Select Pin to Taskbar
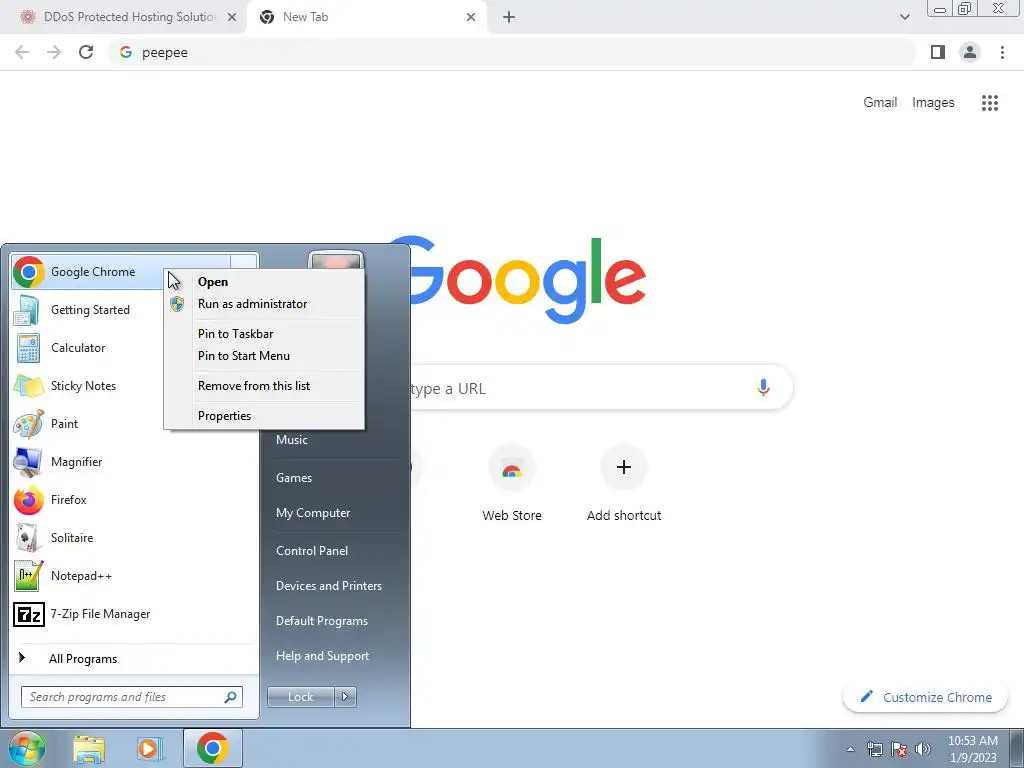Viewport: 1024px width, 768px height. [x=235, y=334]
